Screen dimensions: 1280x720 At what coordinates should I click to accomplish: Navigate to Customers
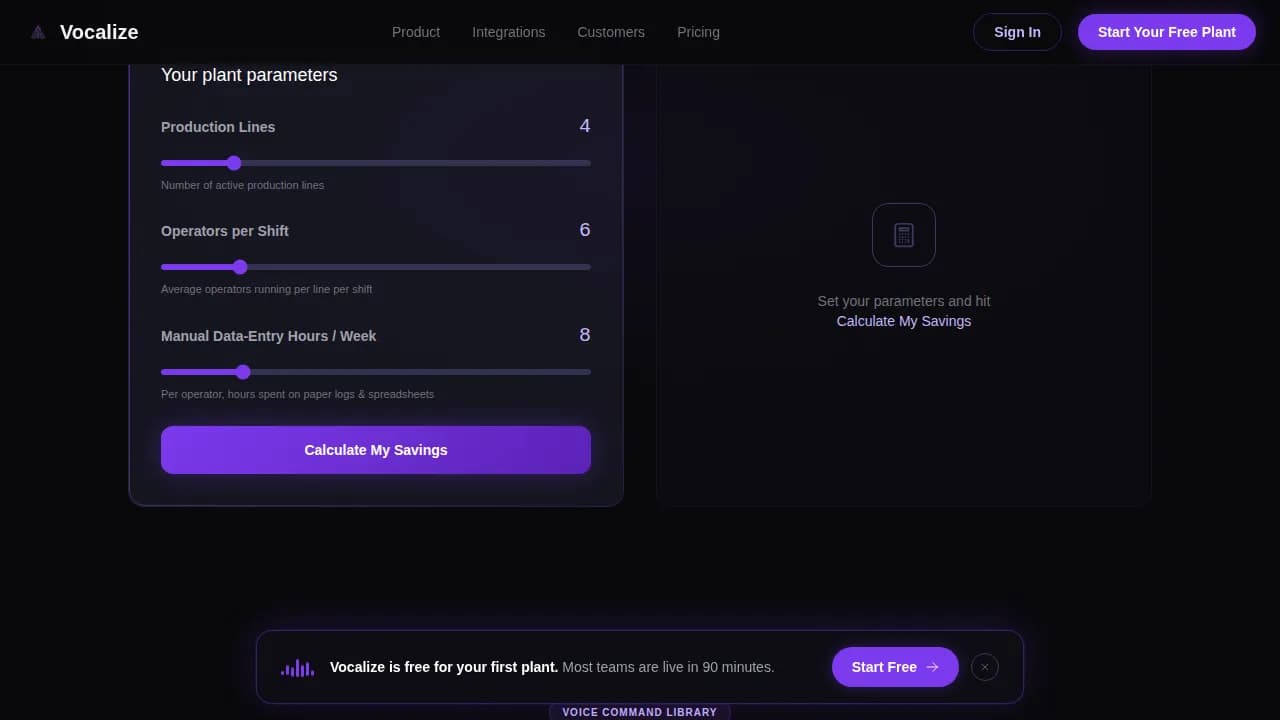611,32
